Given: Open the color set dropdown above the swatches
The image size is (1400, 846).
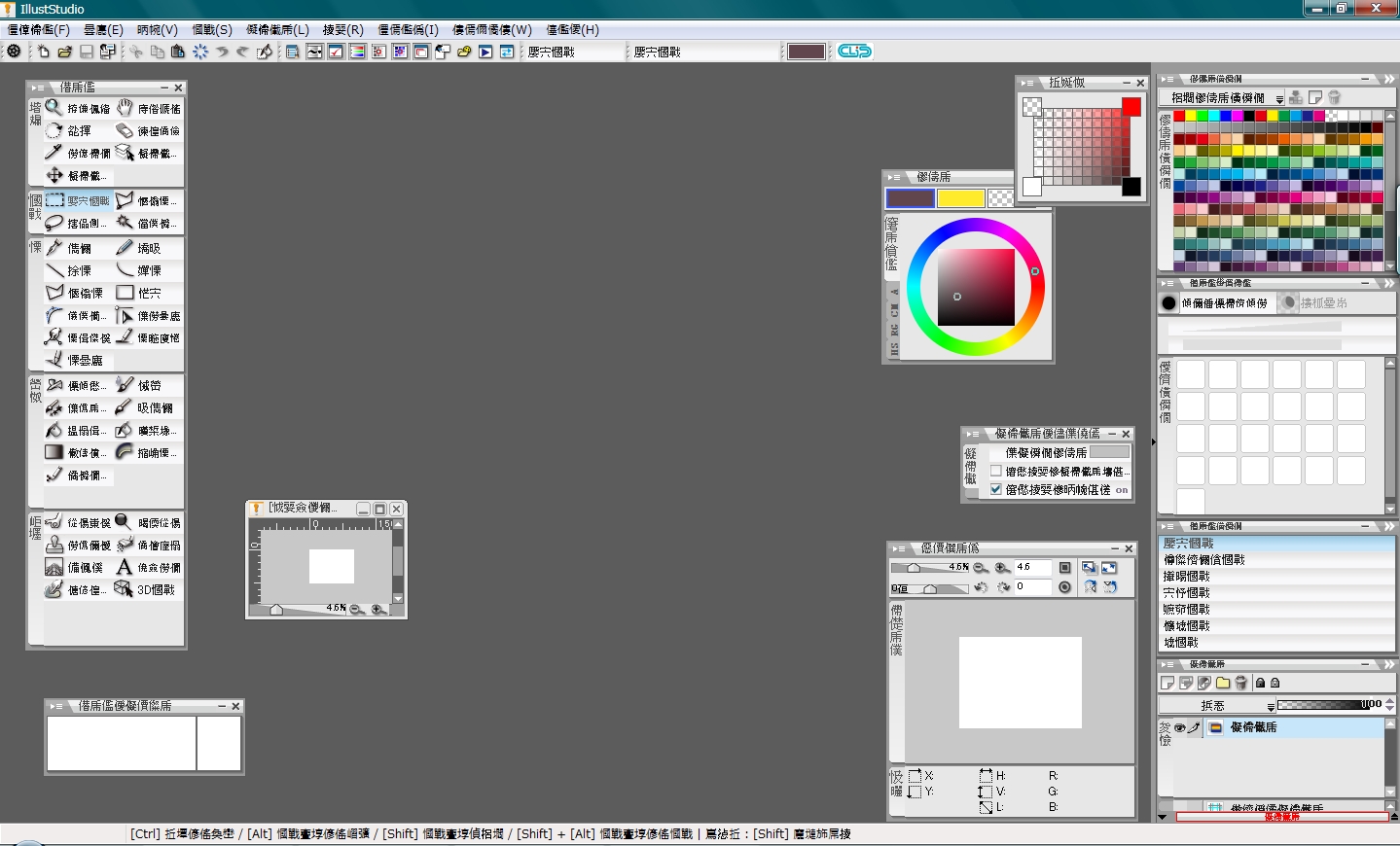Looking at the screenshot, I should point(1222,98).
